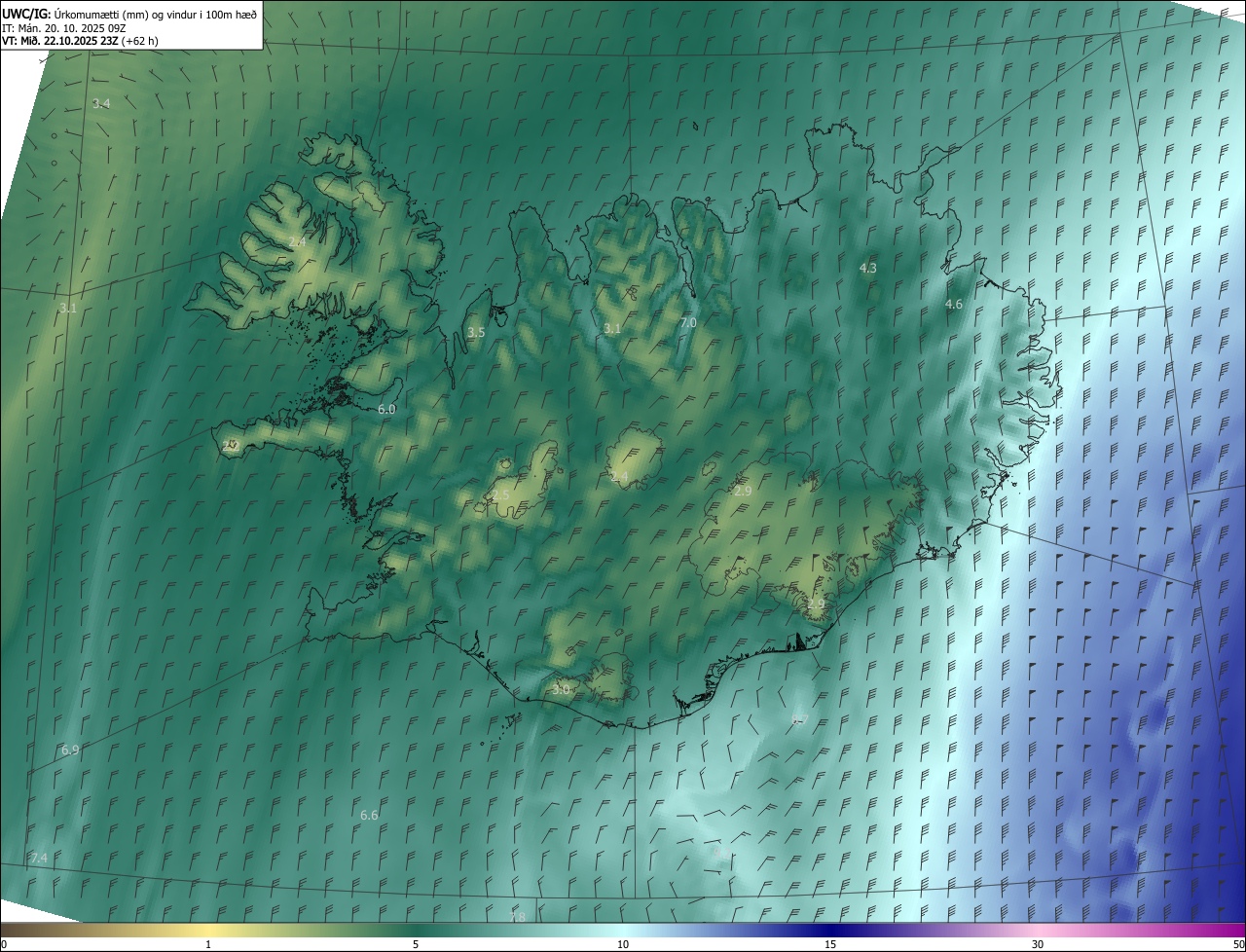This screenshot has height=952, width=1246.
Task: Click the 7.4 value label
Action: [39, 858]
